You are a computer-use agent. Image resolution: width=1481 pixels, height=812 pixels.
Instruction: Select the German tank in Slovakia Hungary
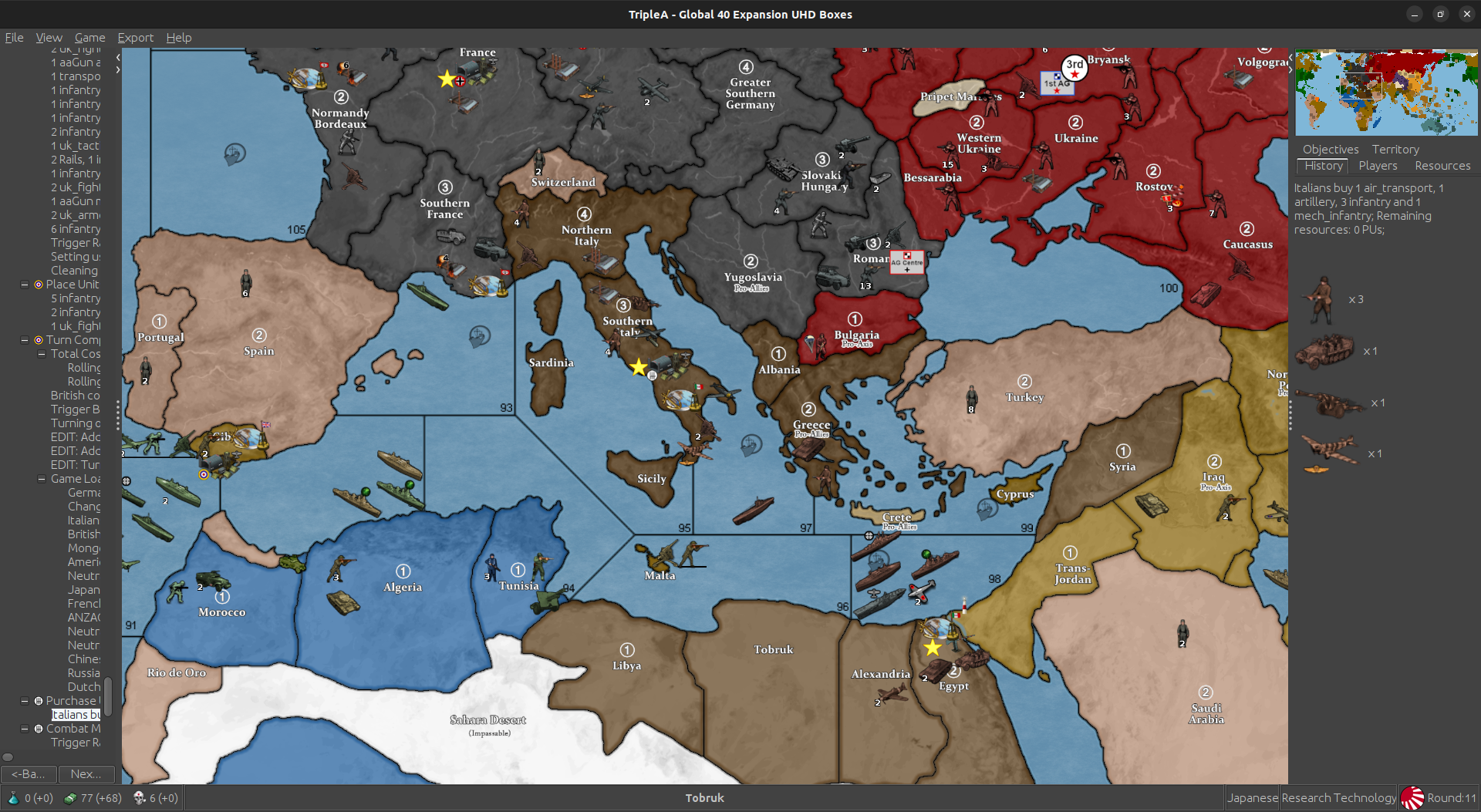[782, 168]
